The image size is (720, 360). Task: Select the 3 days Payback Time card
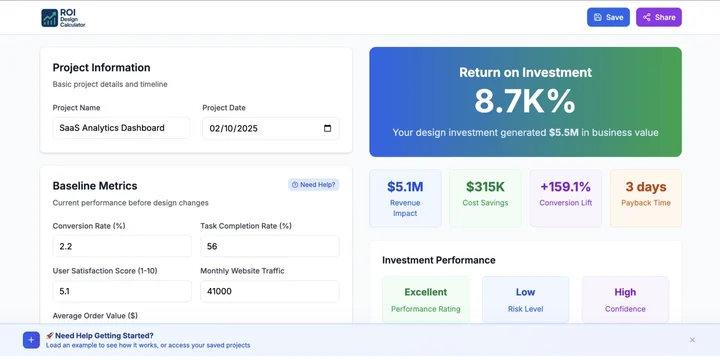click(646, 198)
